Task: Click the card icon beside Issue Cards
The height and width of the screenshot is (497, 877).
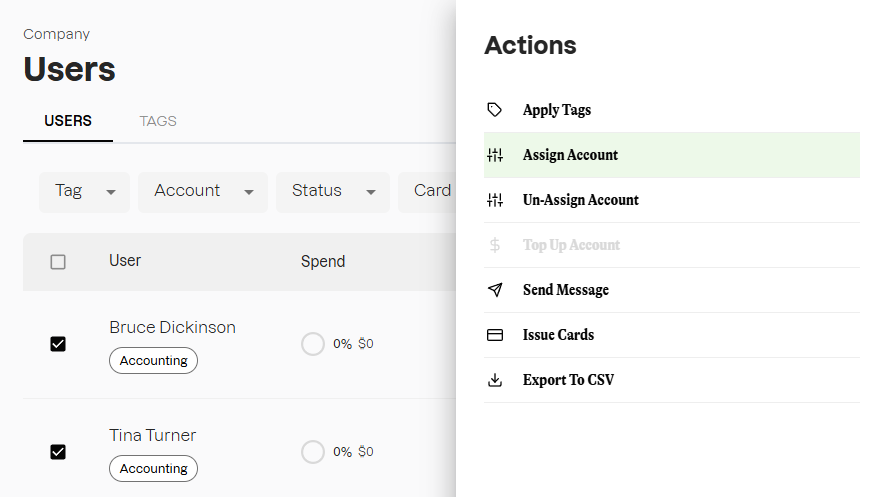Action: click(495, 335)
